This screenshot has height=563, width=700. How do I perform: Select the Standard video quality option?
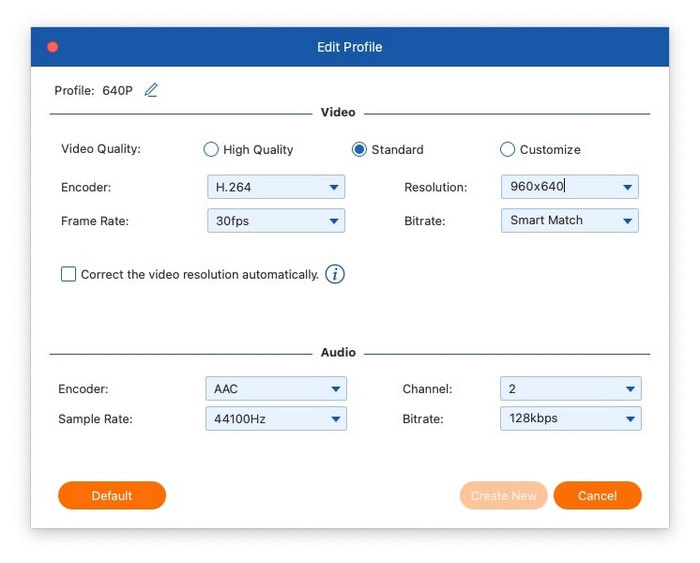(359, 150)
